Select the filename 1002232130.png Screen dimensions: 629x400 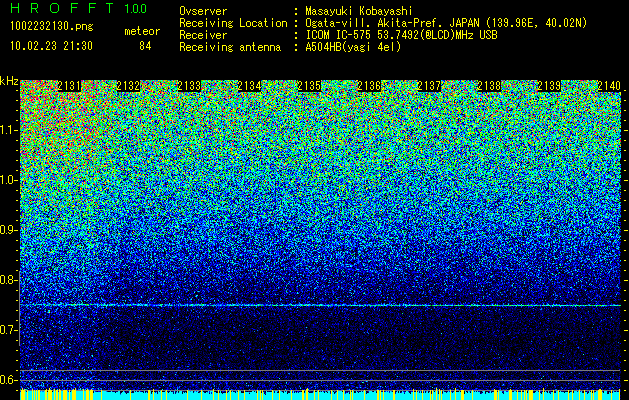point(52,27)
